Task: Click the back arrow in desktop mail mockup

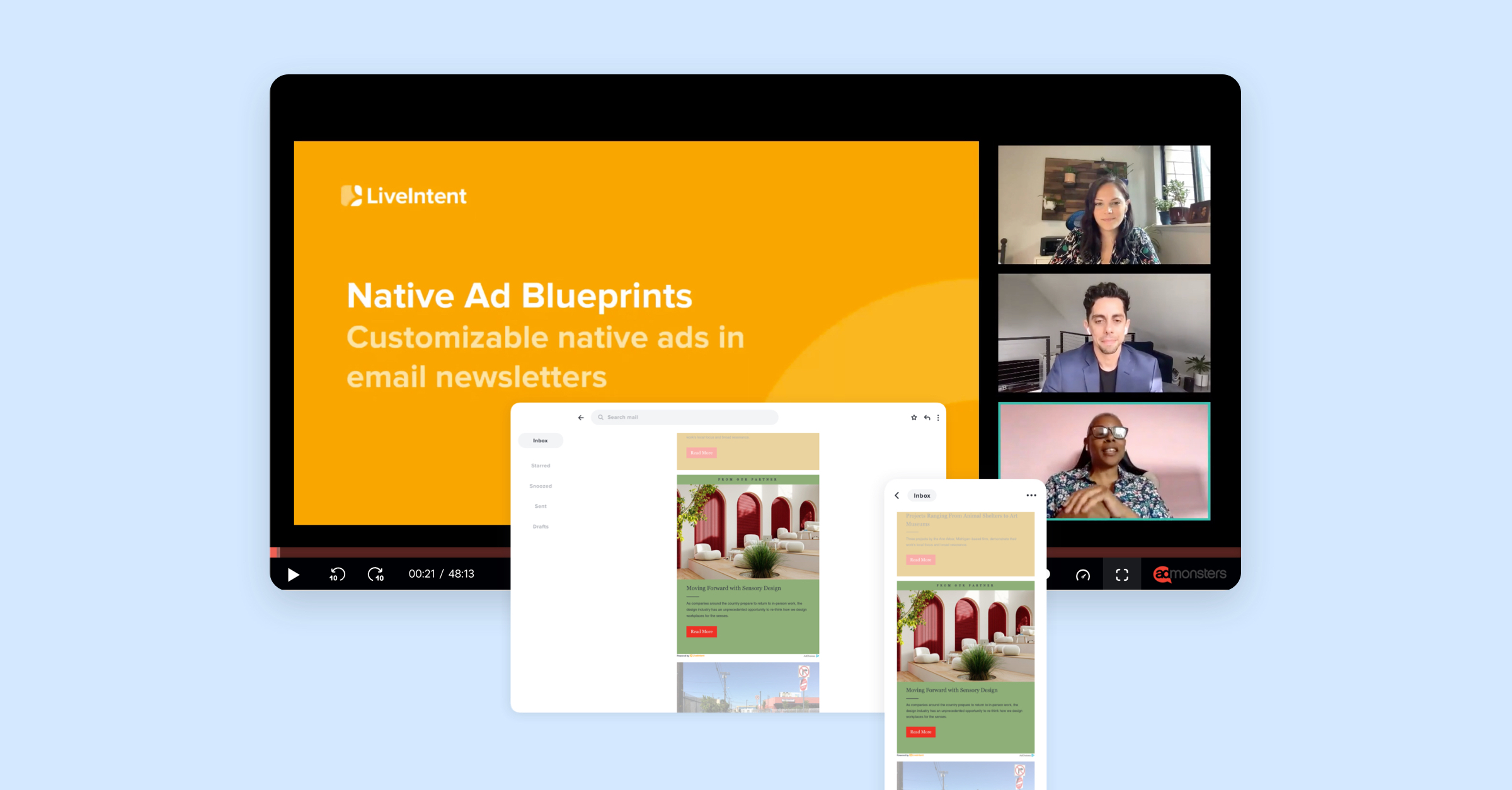Action: click(x=581, y=417)
